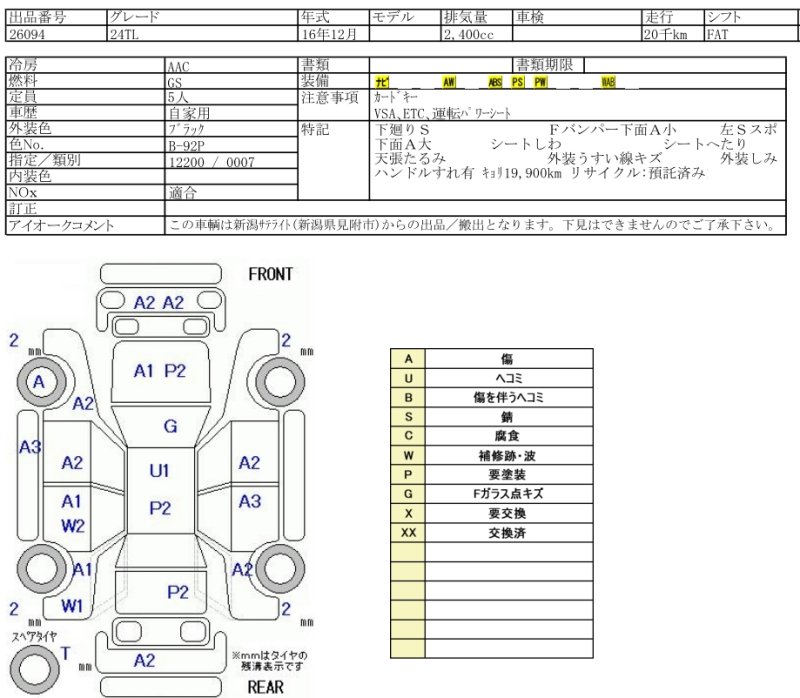Click the U1 dent mark on the roof

pyautogui.click(x=160, y=471)
